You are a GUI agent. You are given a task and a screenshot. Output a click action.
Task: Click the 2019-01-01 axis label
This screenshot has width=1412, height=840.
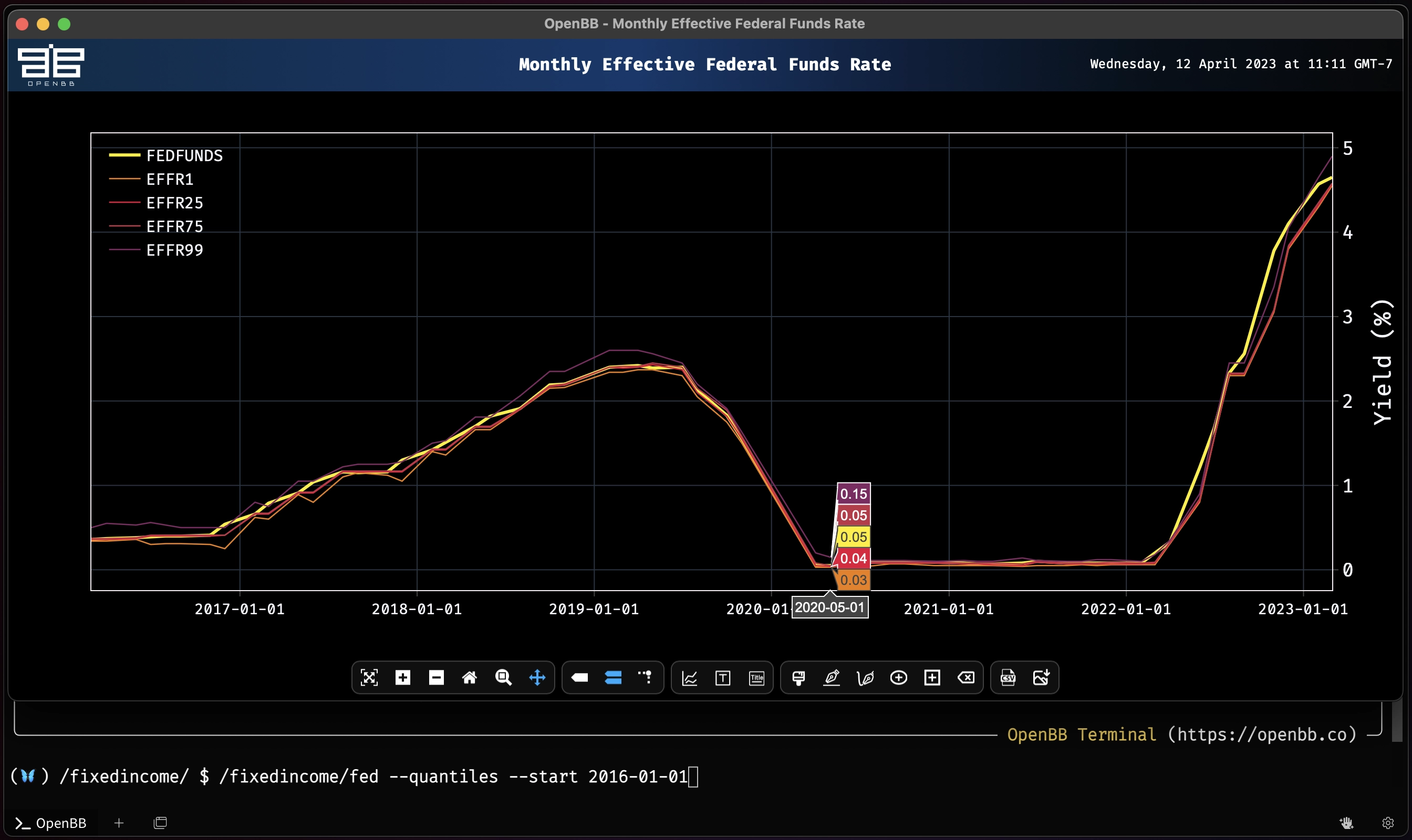coord(594,609)
